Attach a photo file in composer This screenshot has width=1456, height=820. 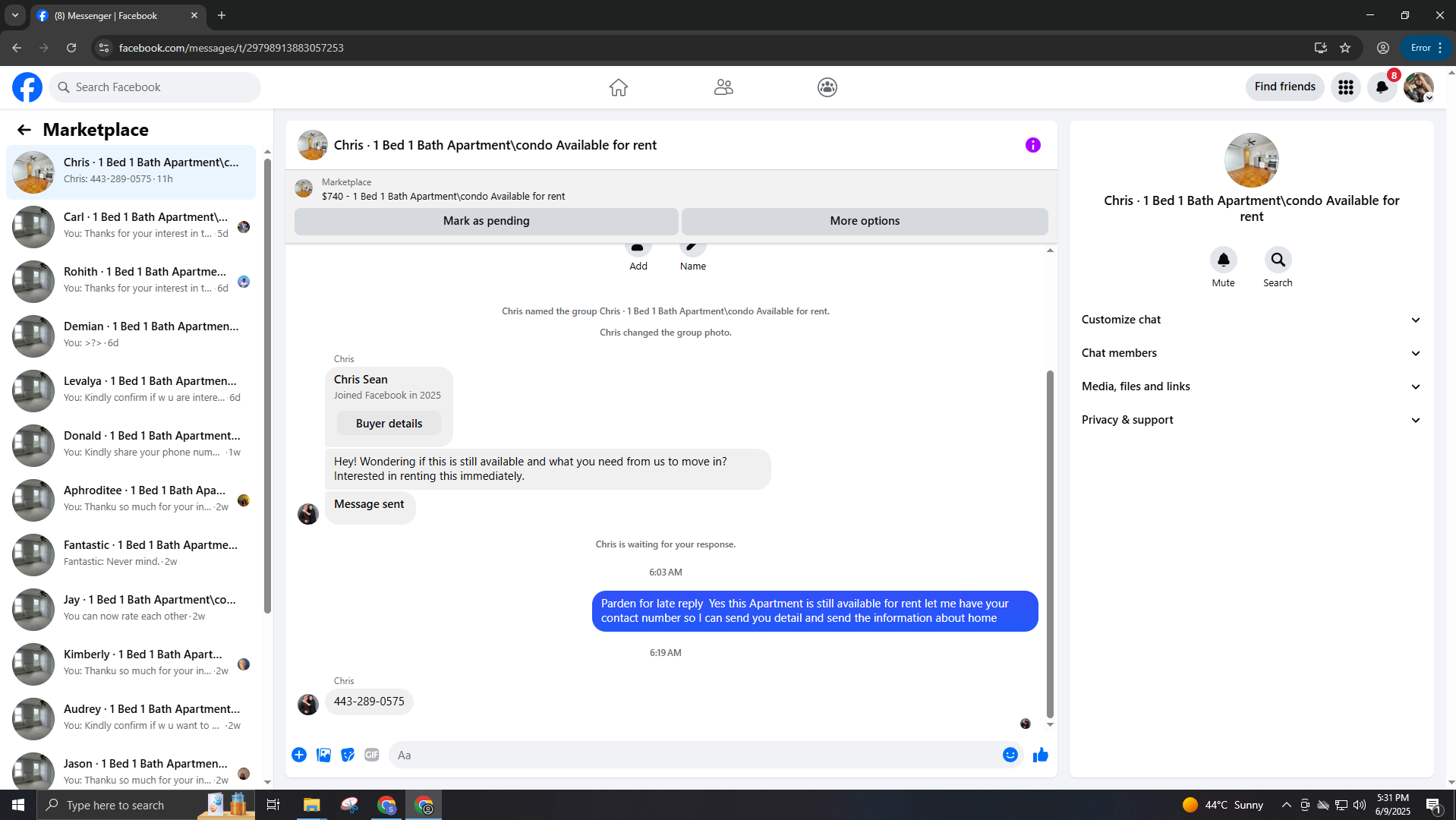pos(323,755)
